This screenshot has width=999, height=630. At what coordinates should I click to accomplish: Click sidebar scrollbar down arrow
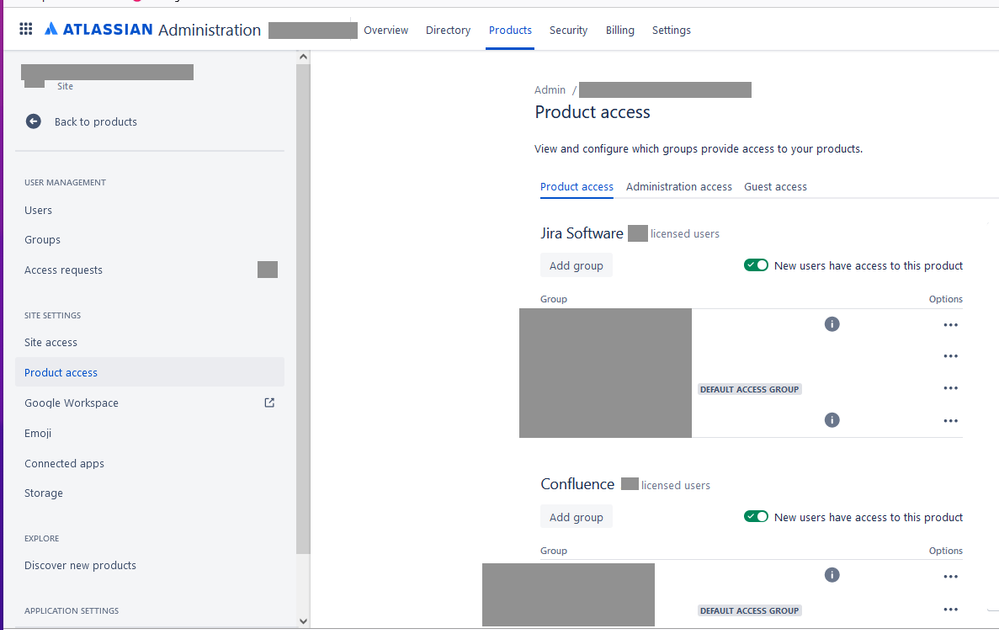[303, 620]
